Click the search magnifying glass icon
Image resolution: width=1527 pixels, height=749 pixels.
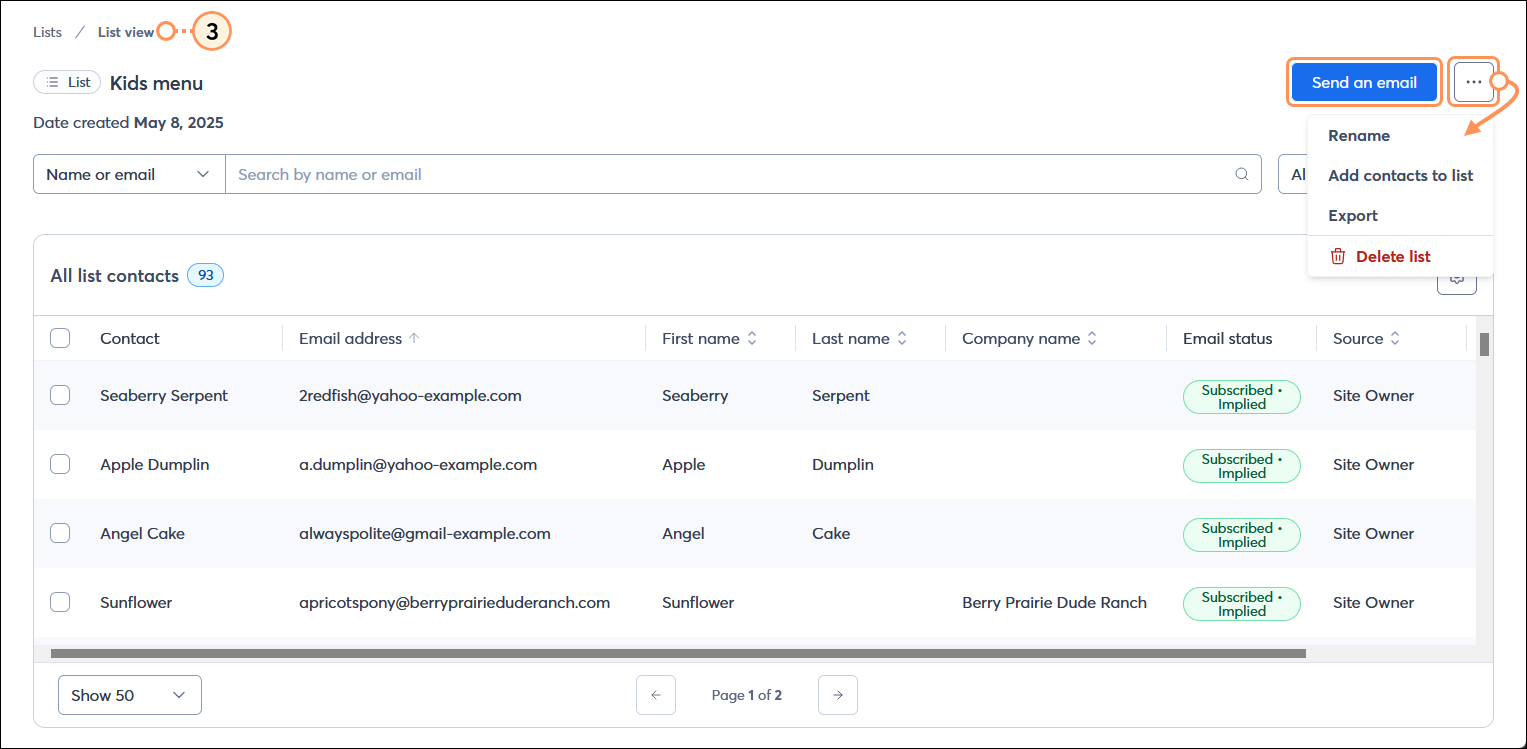(1241, 173)
